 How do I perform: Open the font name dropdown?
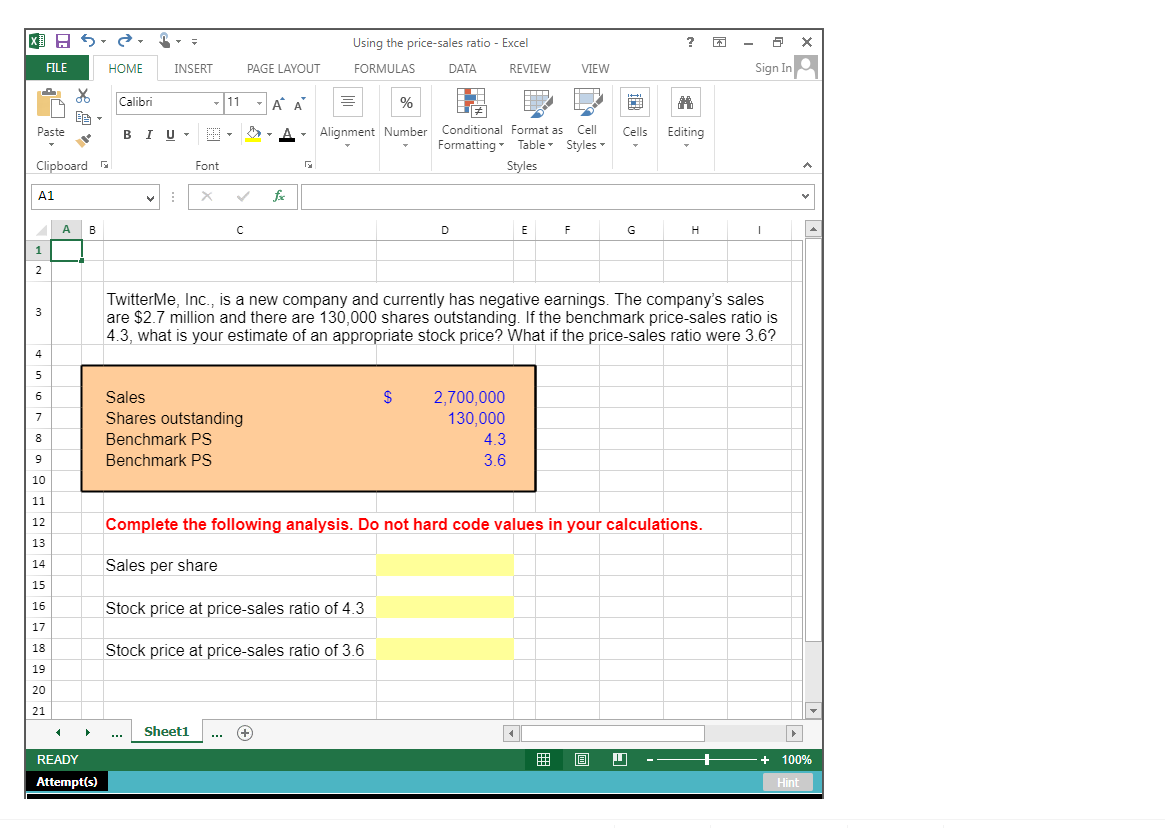[216, 103]
